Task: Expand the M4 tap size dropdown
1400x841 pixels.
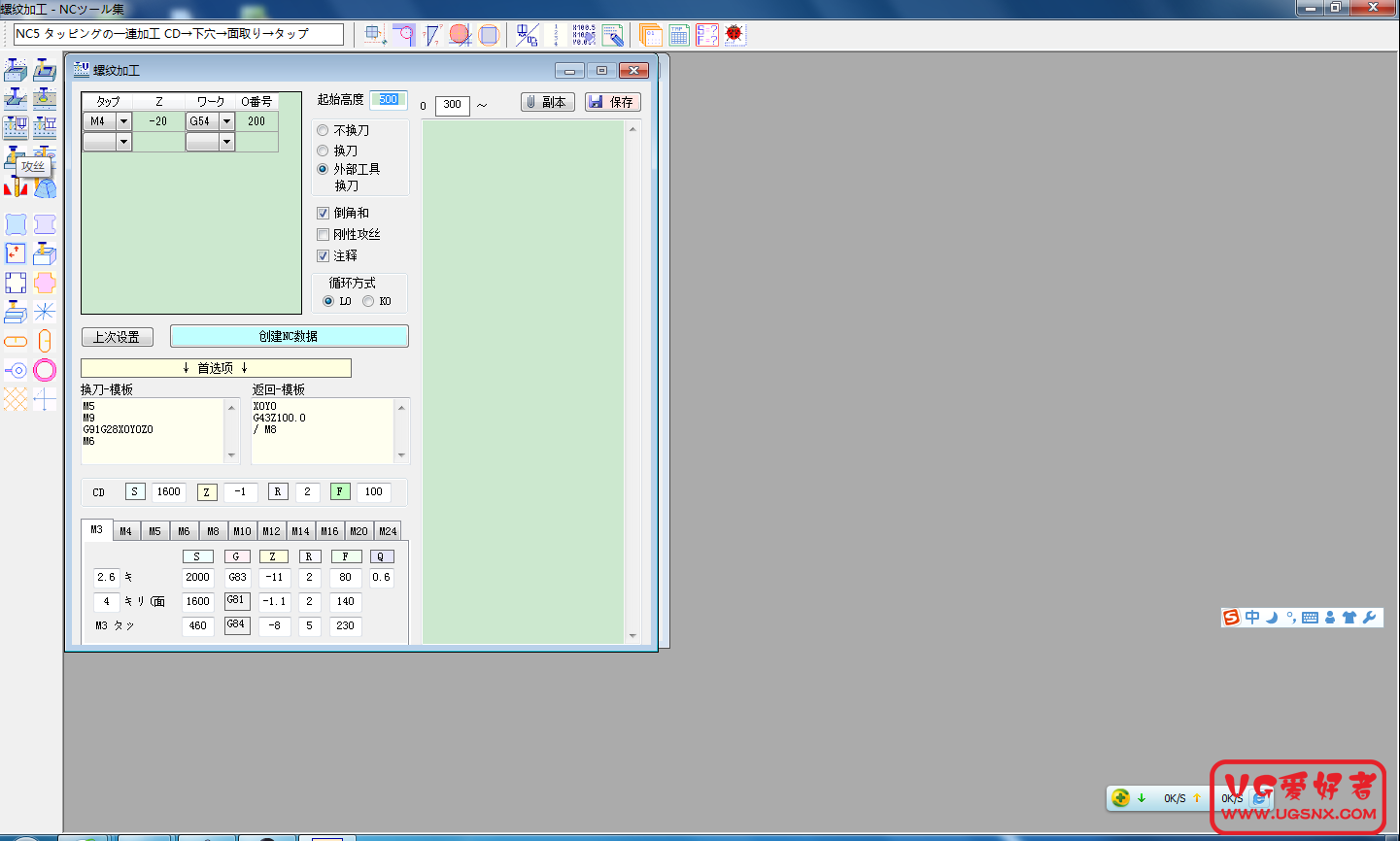Action: coord(123,121)
